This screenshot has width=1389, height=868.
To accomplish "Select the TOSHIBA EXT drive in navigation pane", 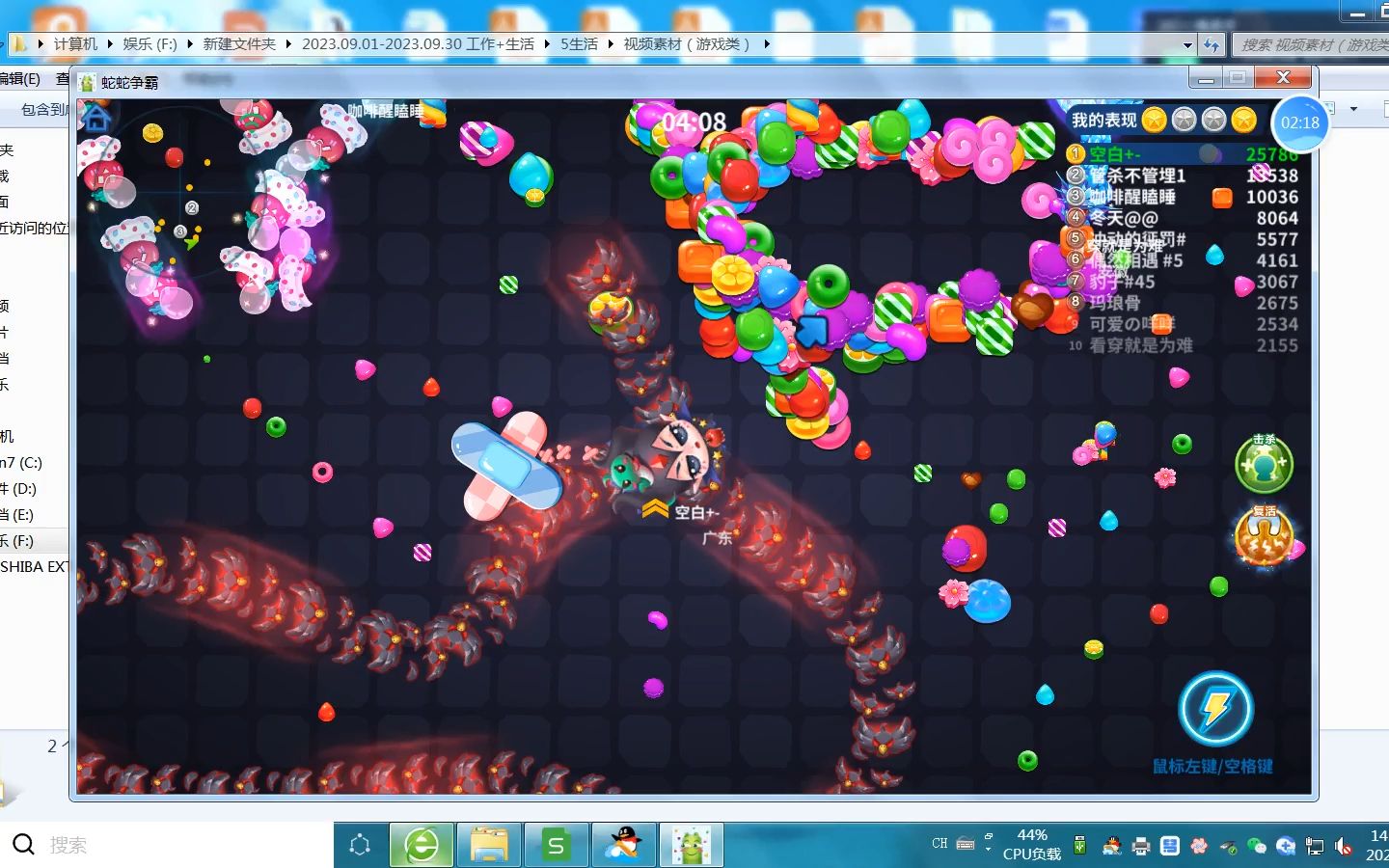I will [35, 567].
